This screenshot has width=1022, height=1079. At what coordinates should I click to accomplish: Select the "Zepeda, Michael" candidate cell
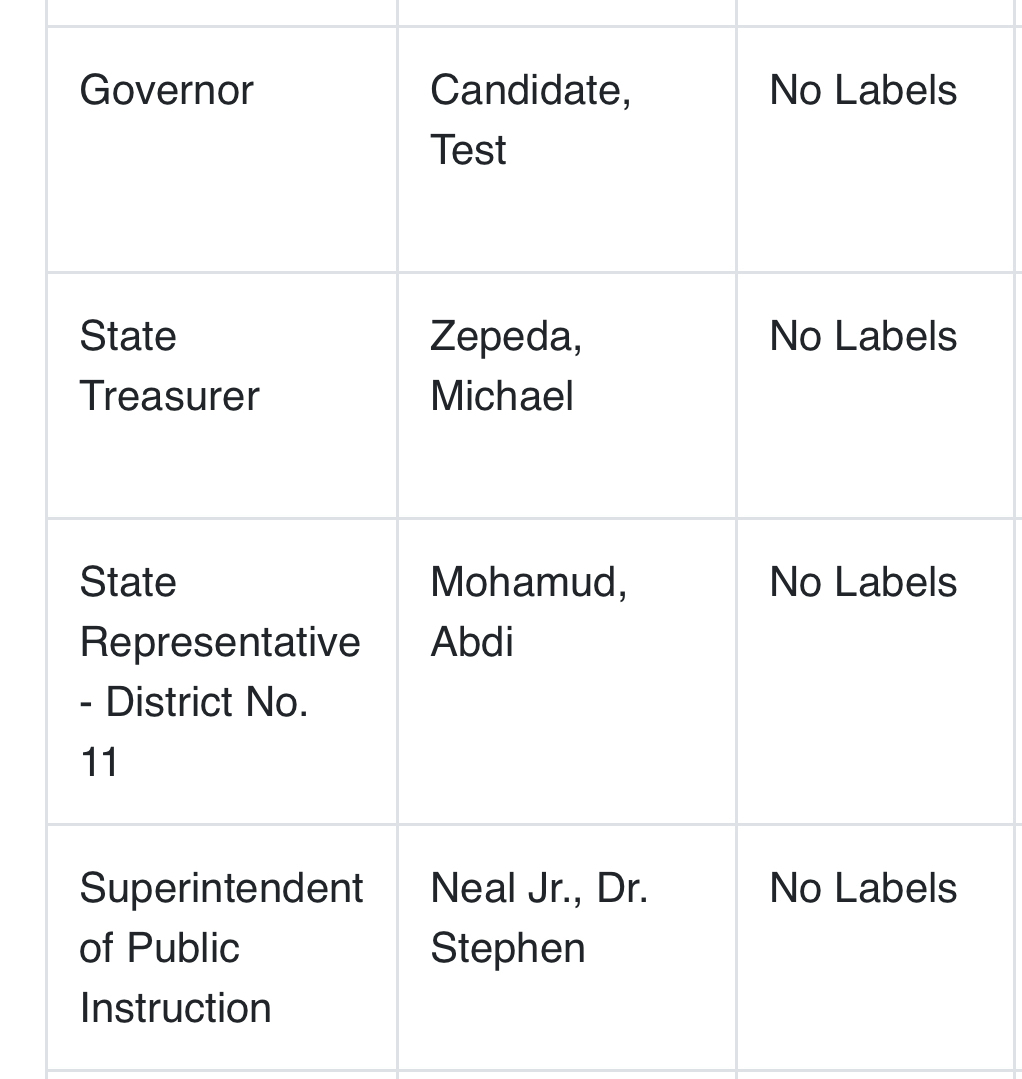(x=506, y=365)
